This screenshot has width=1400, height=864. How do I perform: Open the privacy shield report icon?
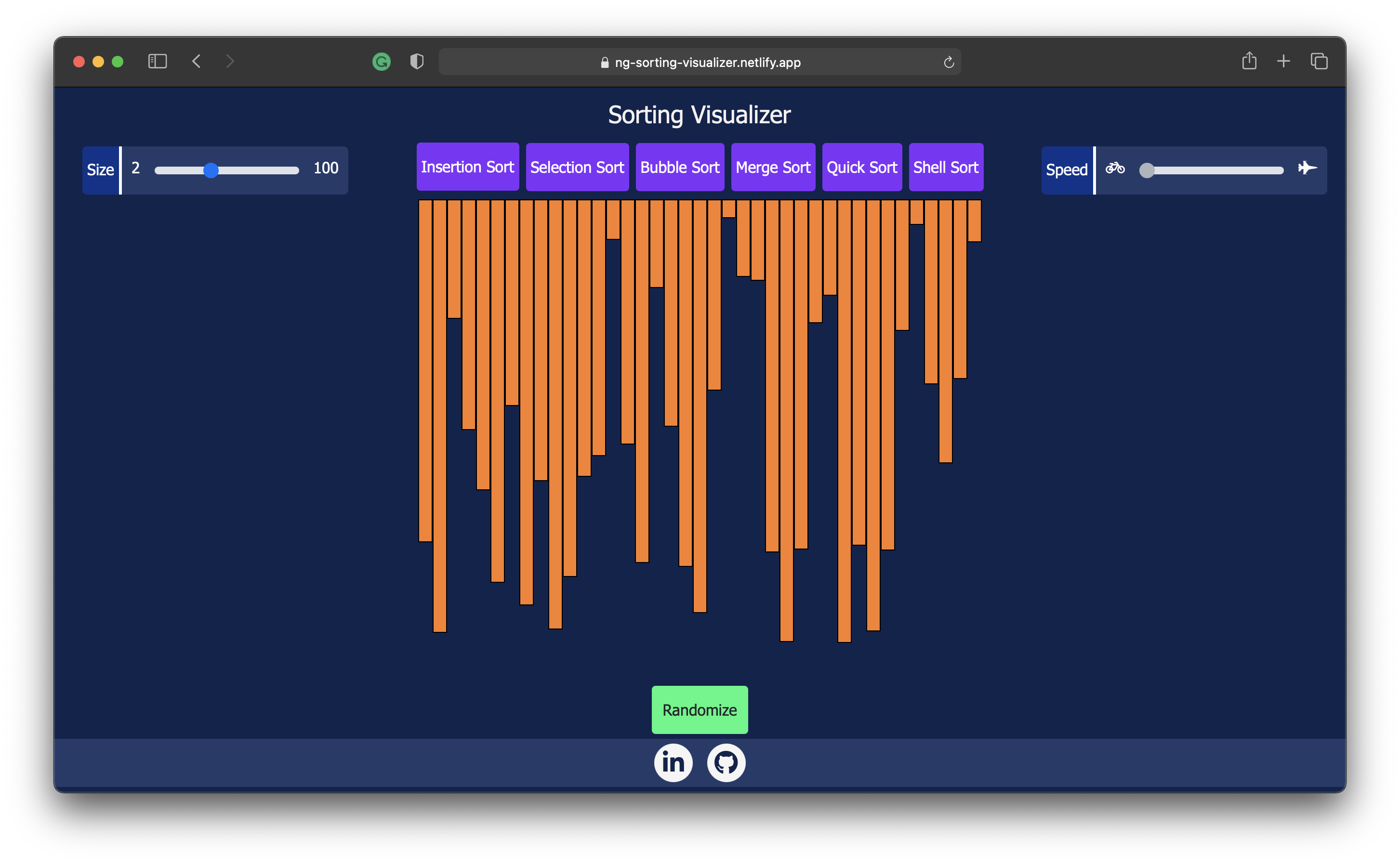point(417,61)
